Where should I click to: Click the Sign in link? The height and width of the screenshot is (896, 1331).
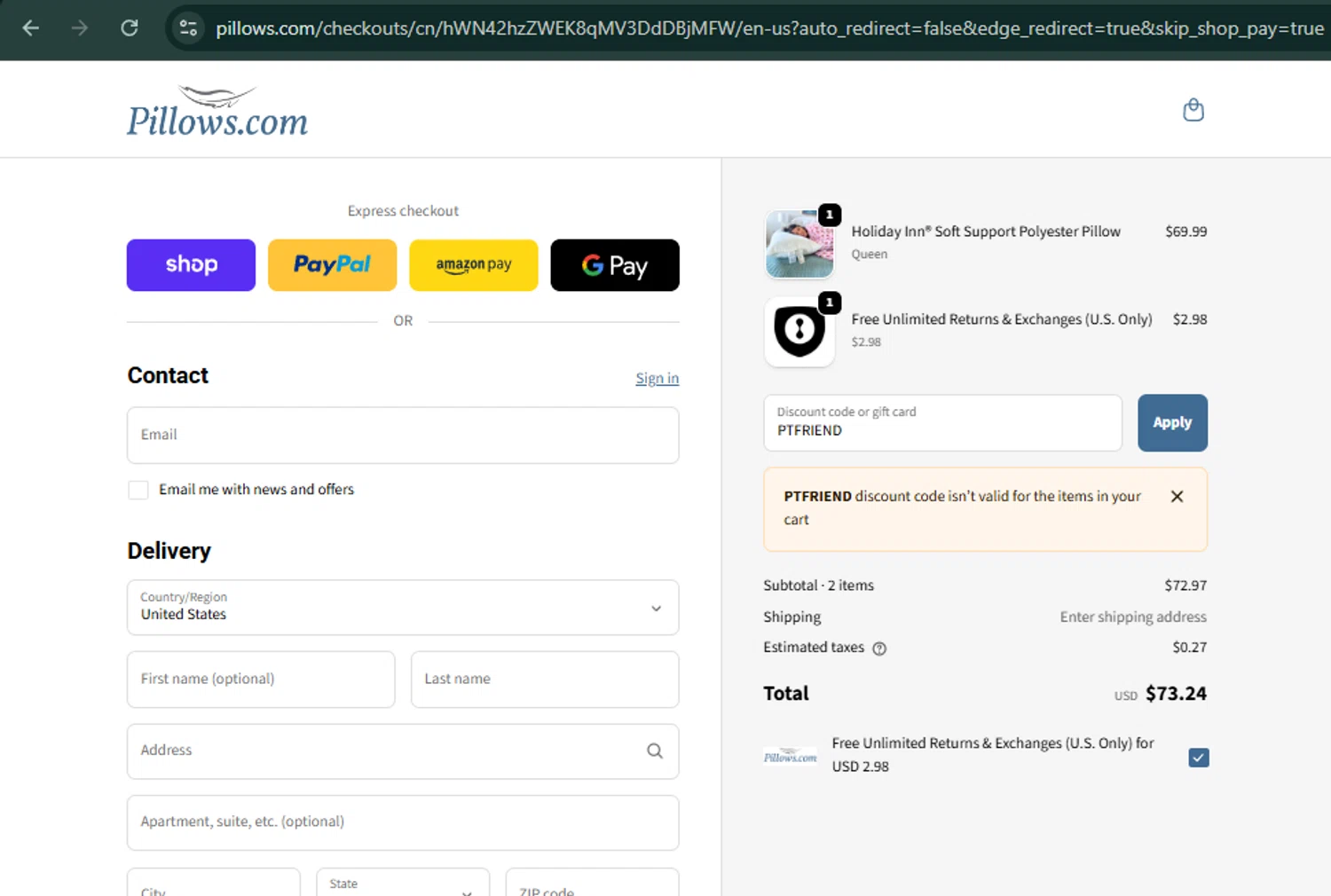pyautogui.click(x=657, y=379)
